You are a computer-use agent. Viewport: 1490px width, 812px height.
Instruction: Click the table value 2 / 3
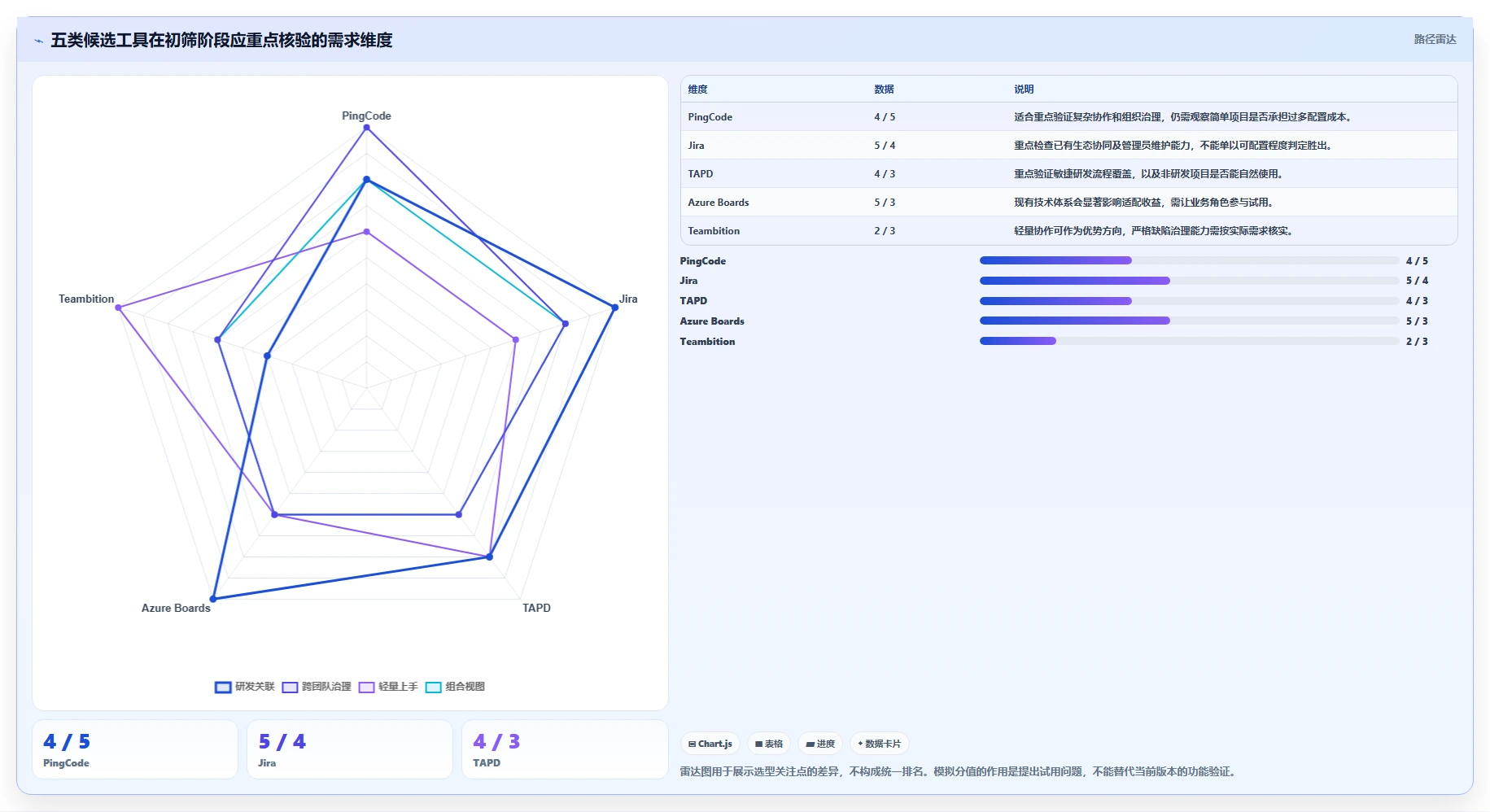click(x=885, y=231)
